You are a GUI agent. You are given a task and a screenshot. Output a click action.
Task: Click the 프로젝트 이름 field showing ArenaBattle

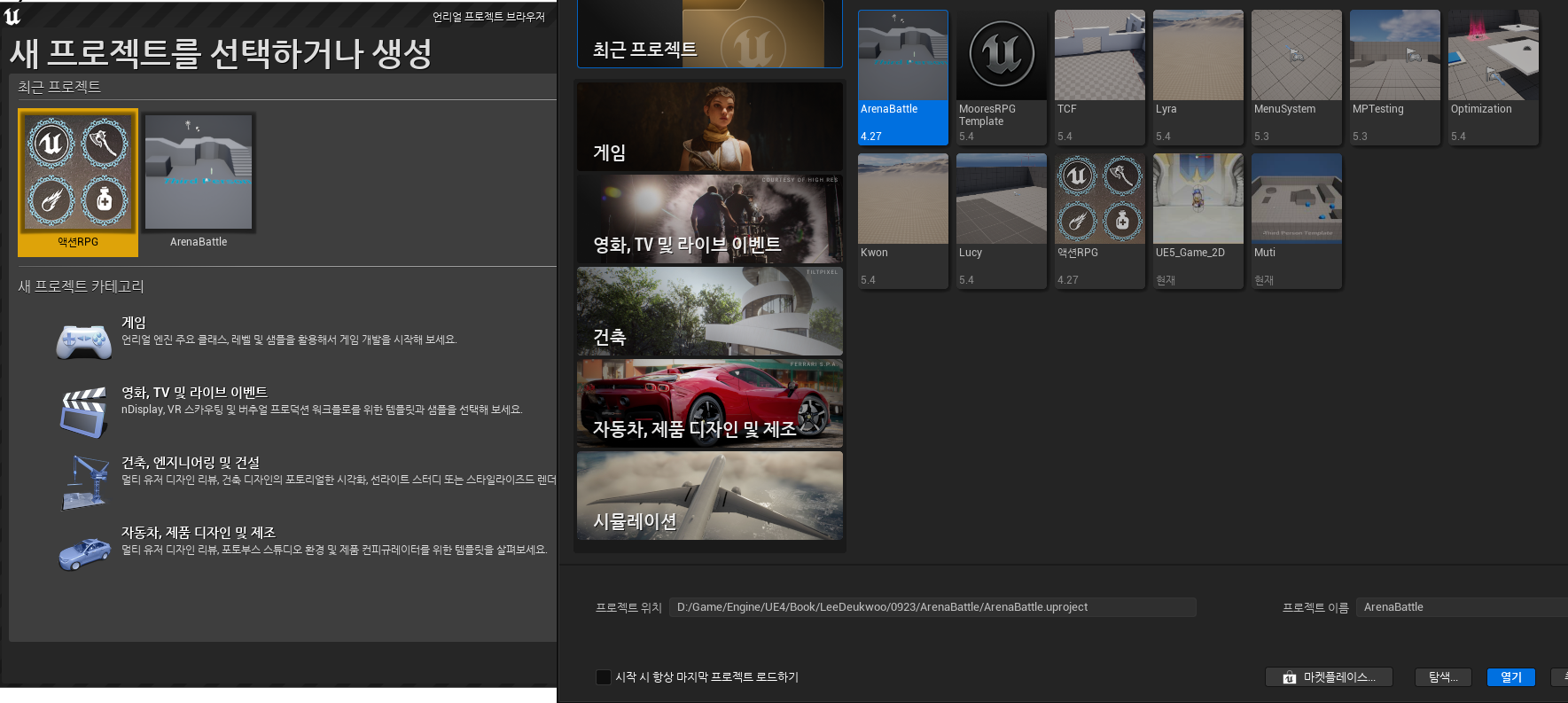tap(1462, 607)
